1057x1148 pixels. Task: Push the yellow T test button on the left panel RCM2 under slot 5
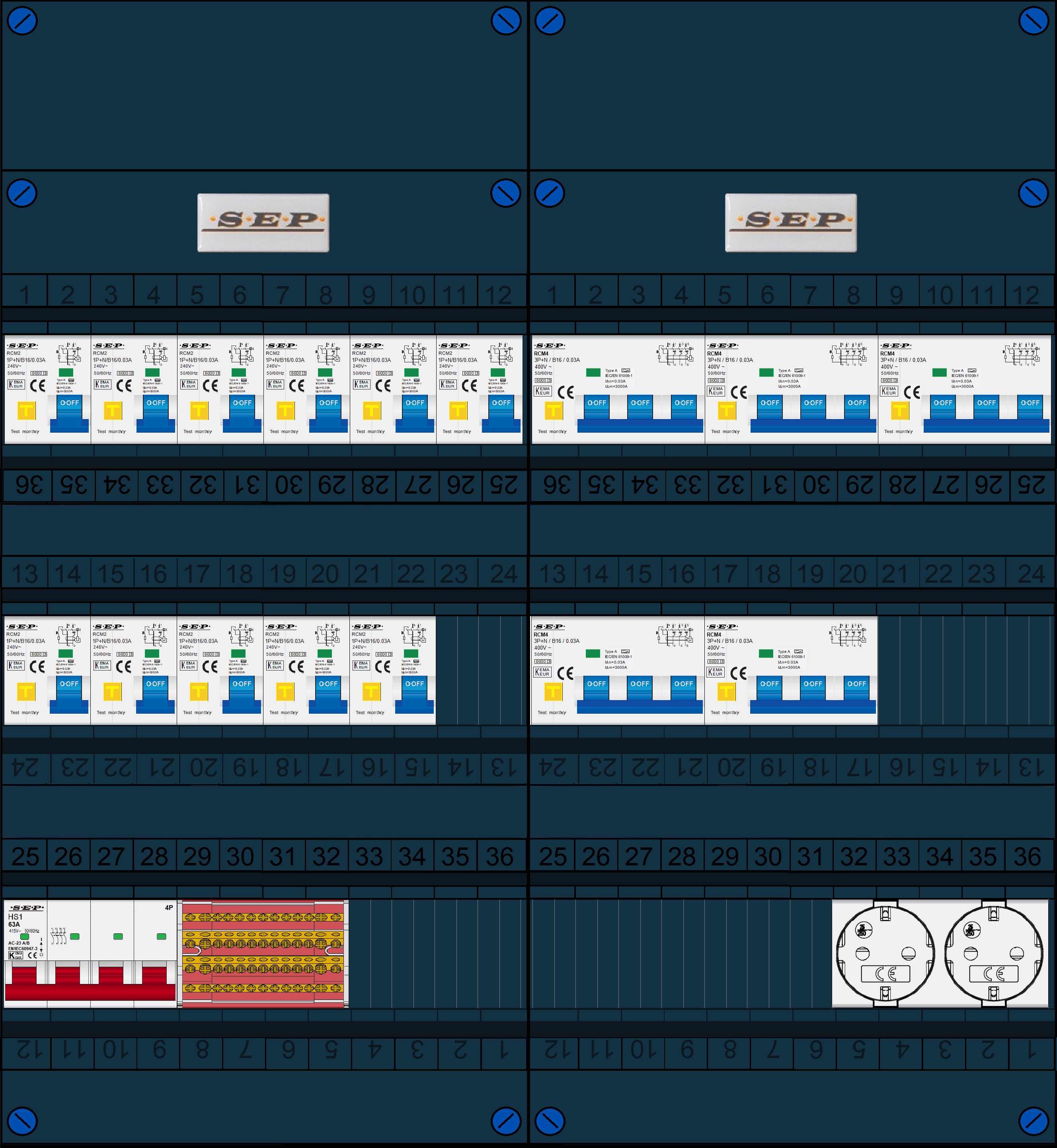pos(199,410)
